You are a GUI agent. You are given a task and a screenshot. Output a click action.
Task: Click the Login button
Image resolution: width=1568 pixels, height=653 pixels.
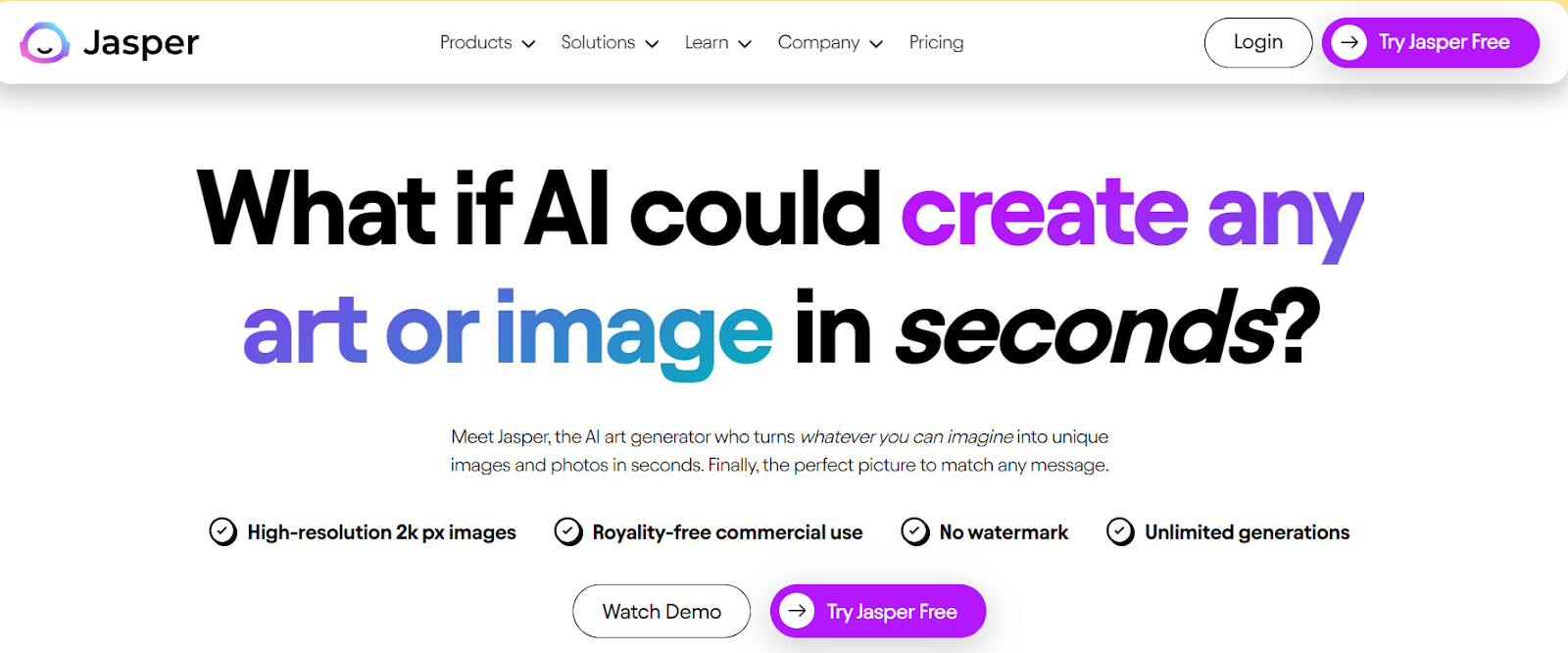point(1258,42)
